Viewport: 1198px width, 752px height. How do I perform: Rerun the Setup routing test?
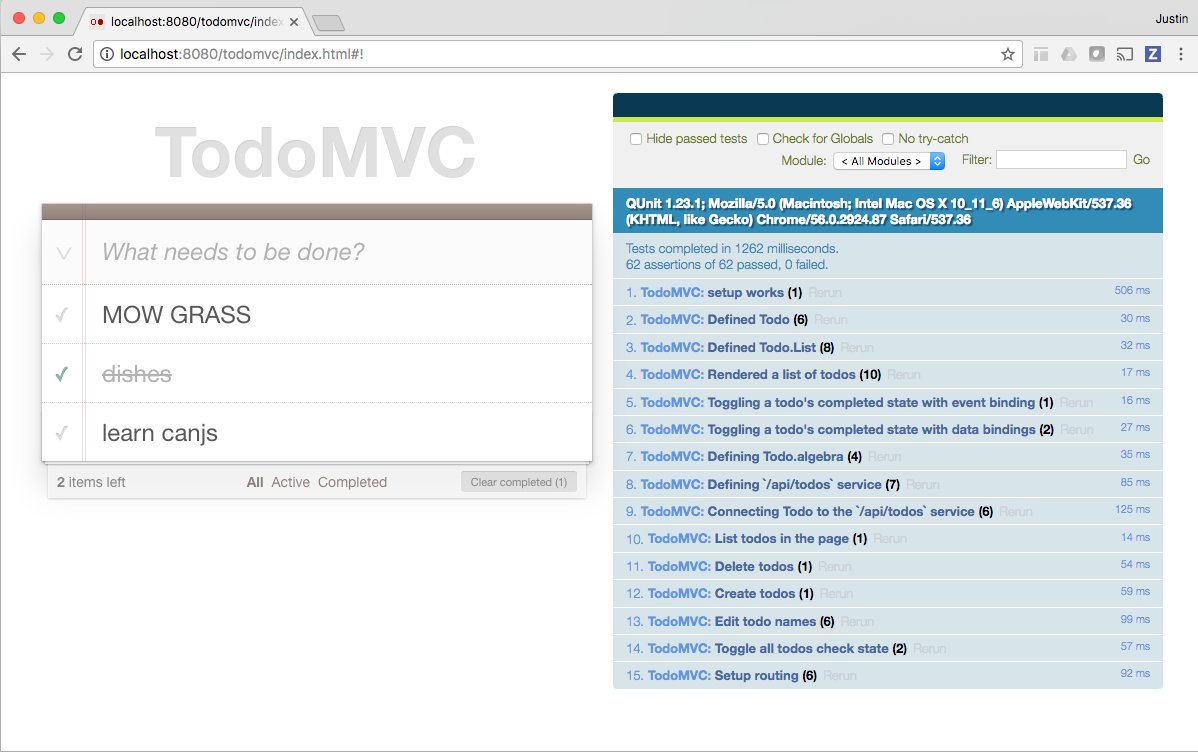click(840, 676)
